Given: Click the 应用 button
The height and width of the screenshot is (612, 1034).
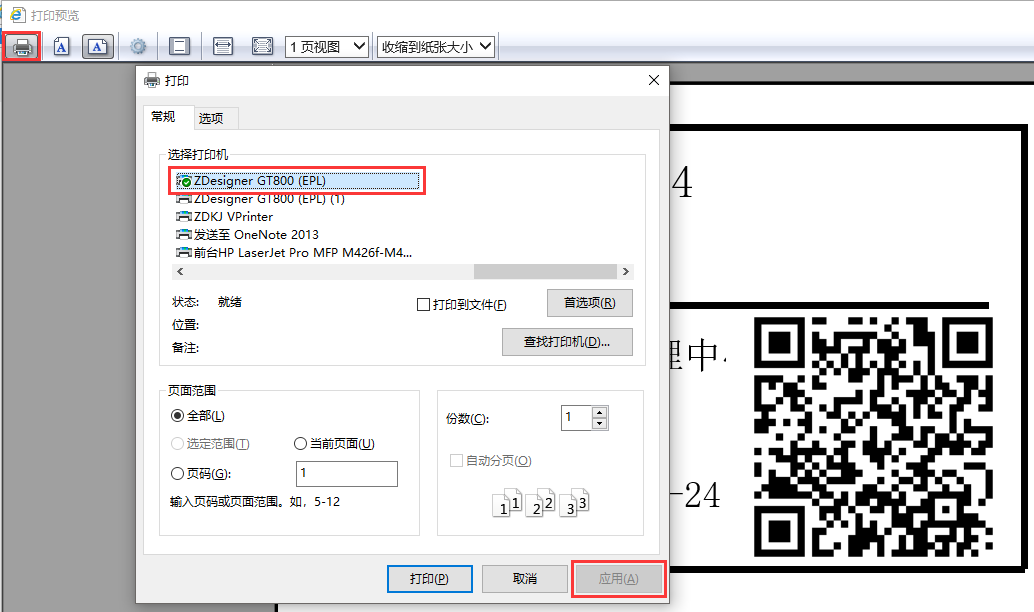Looking at the screenshot, I should (x=618, y=578).
